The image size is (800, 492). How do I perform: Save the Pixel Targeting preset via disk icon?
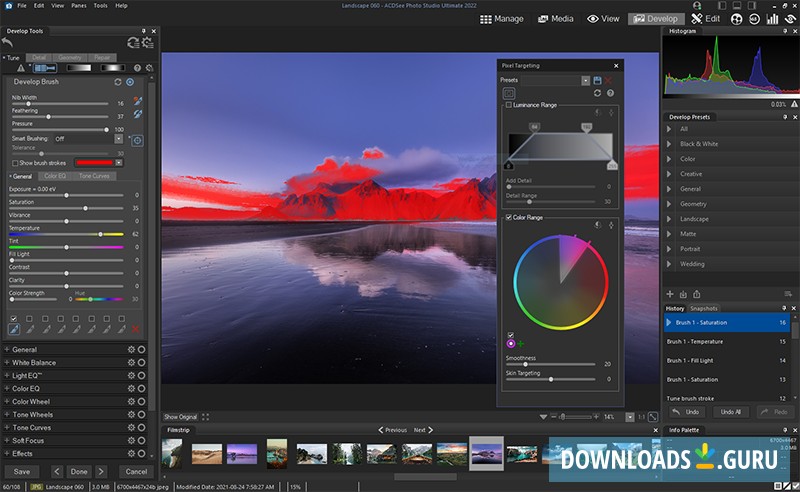point(597,80)
